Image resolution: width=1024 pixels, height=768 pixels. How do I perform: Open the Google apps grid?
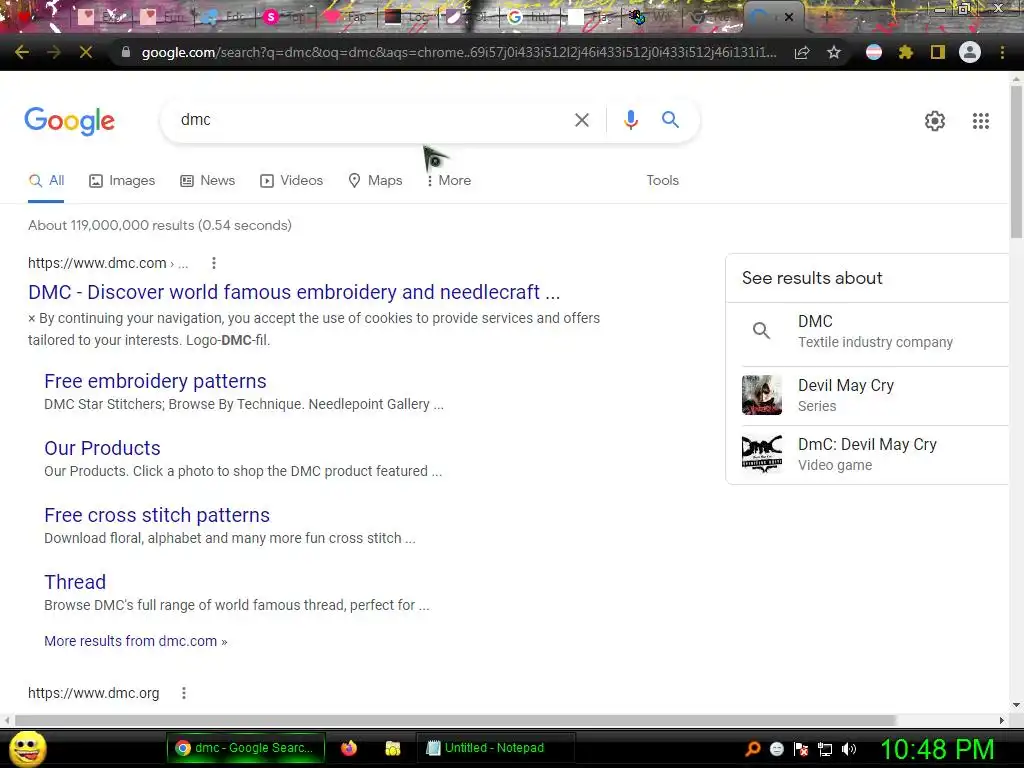click(x=981, y=121)
